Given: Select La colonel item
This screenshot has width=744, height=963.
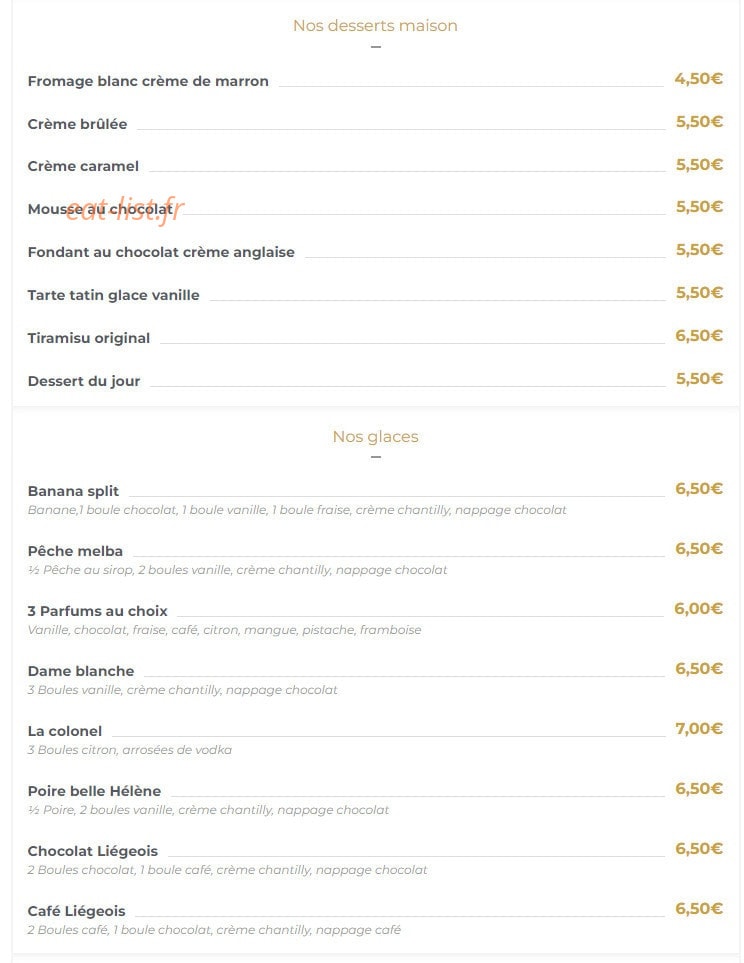Looking at the screenshot, I should 65,731.
